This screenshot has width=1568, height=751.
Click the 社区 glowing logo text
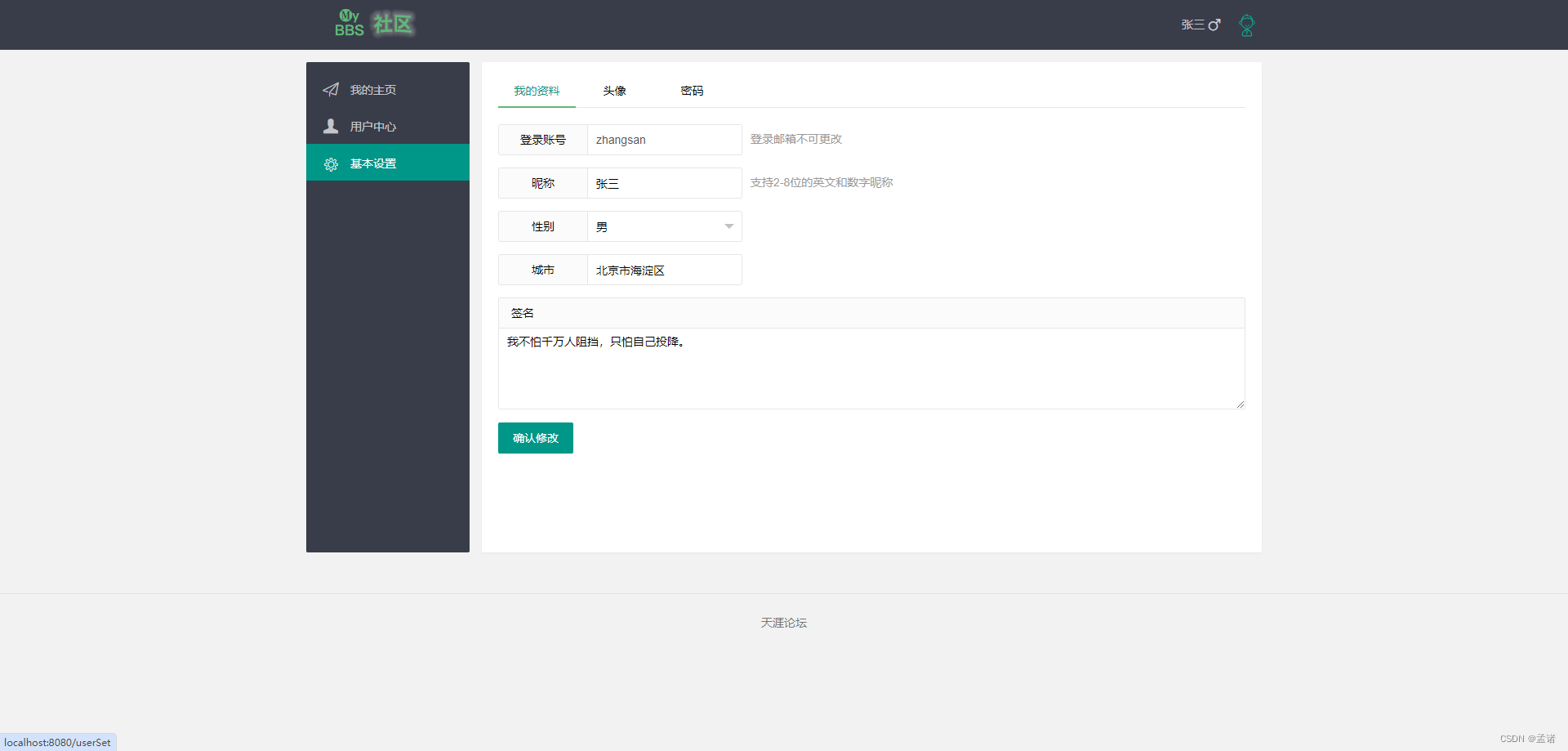pyautogui.click(x=393, y=24)
